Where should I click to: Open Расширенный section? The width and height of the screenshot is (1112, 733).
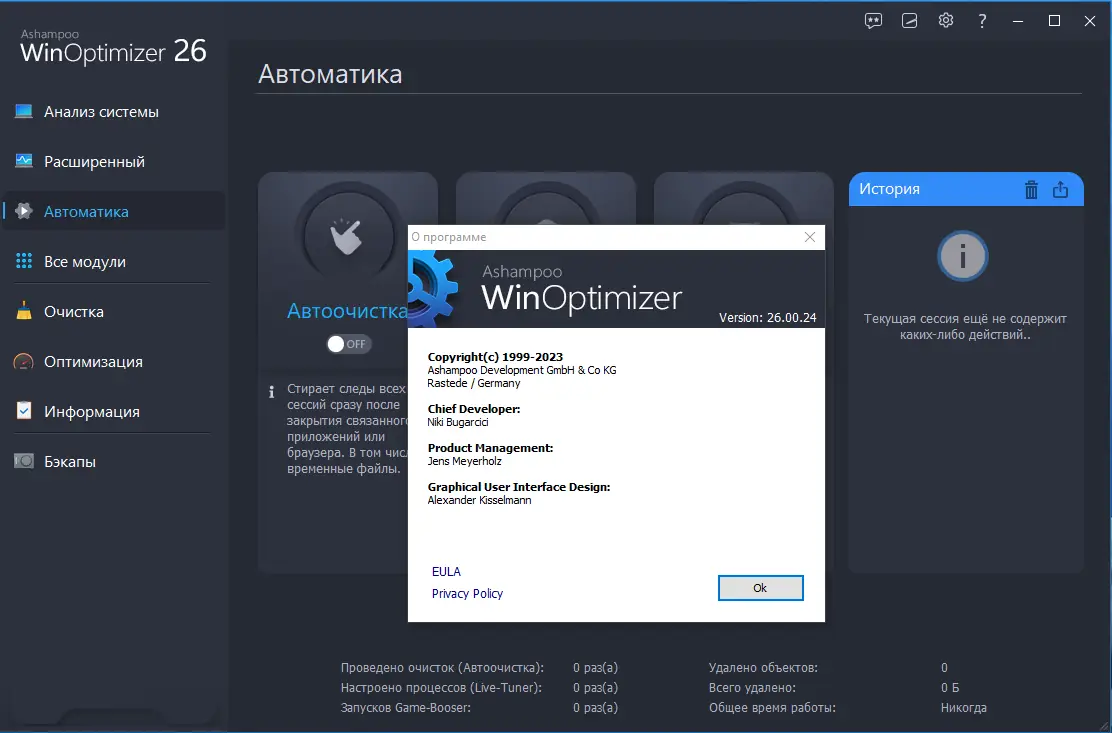tap(94, 162)
